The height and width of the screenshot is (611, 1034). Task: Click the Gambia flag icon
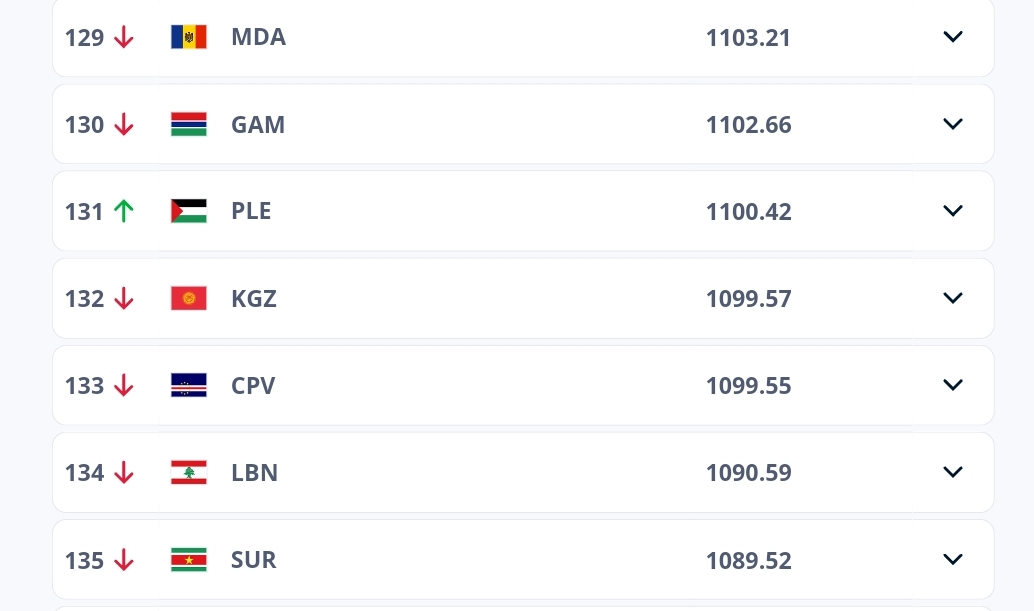point(189,124)
